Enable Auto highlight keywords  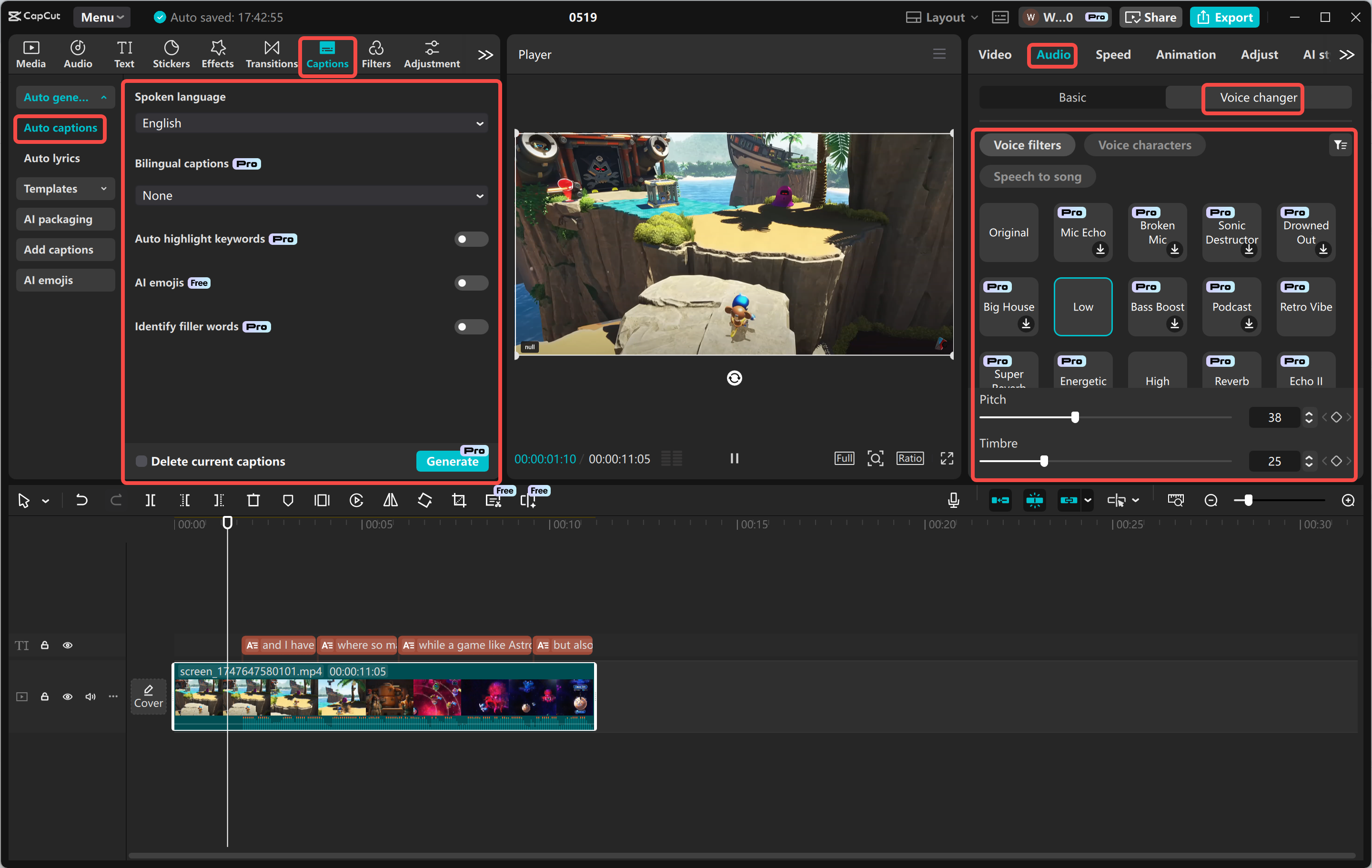coord(471,239)
